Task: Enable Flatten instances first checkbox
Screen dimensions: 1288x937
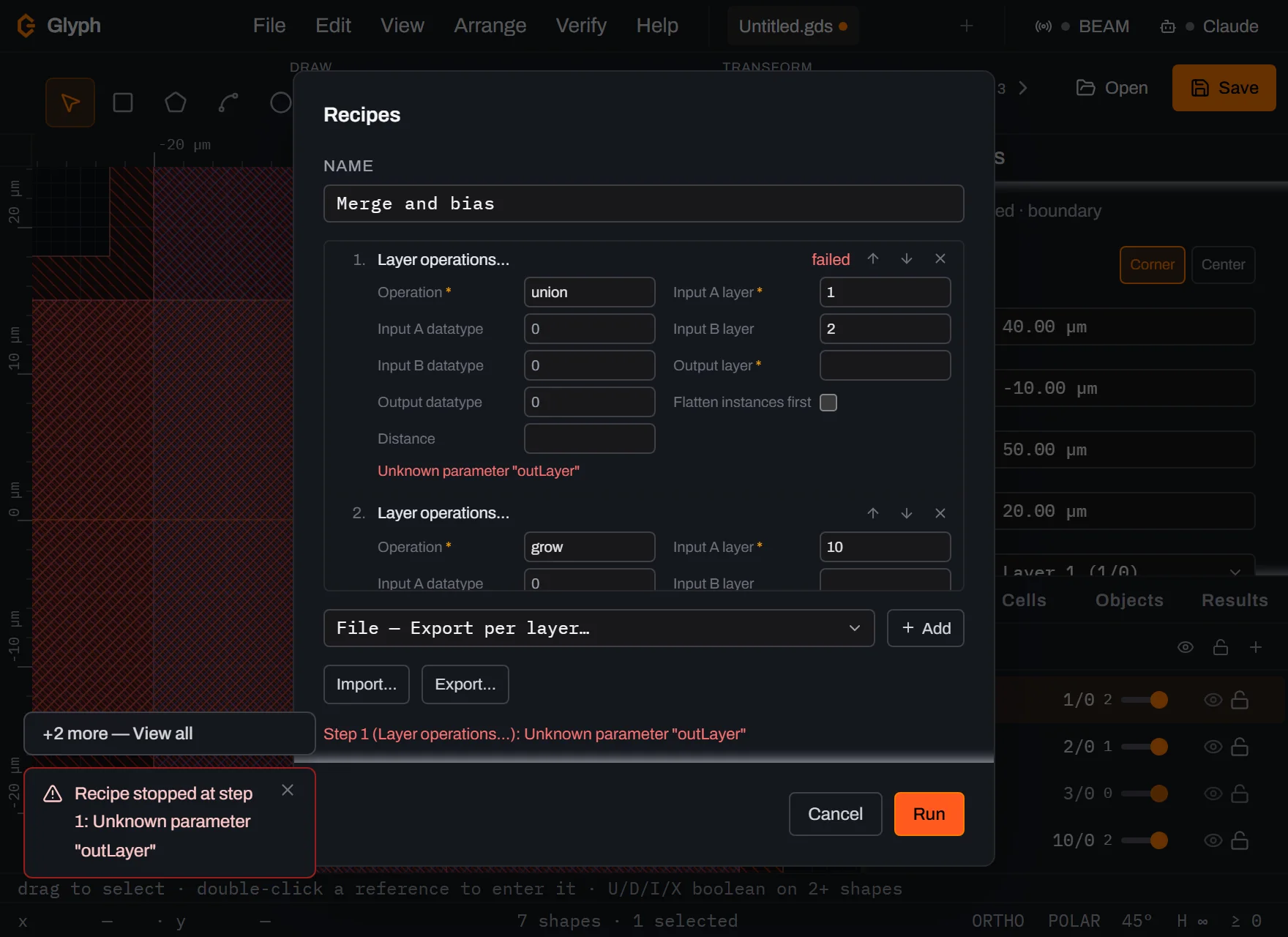Action: pyautogui.click(x=828, y=403)
